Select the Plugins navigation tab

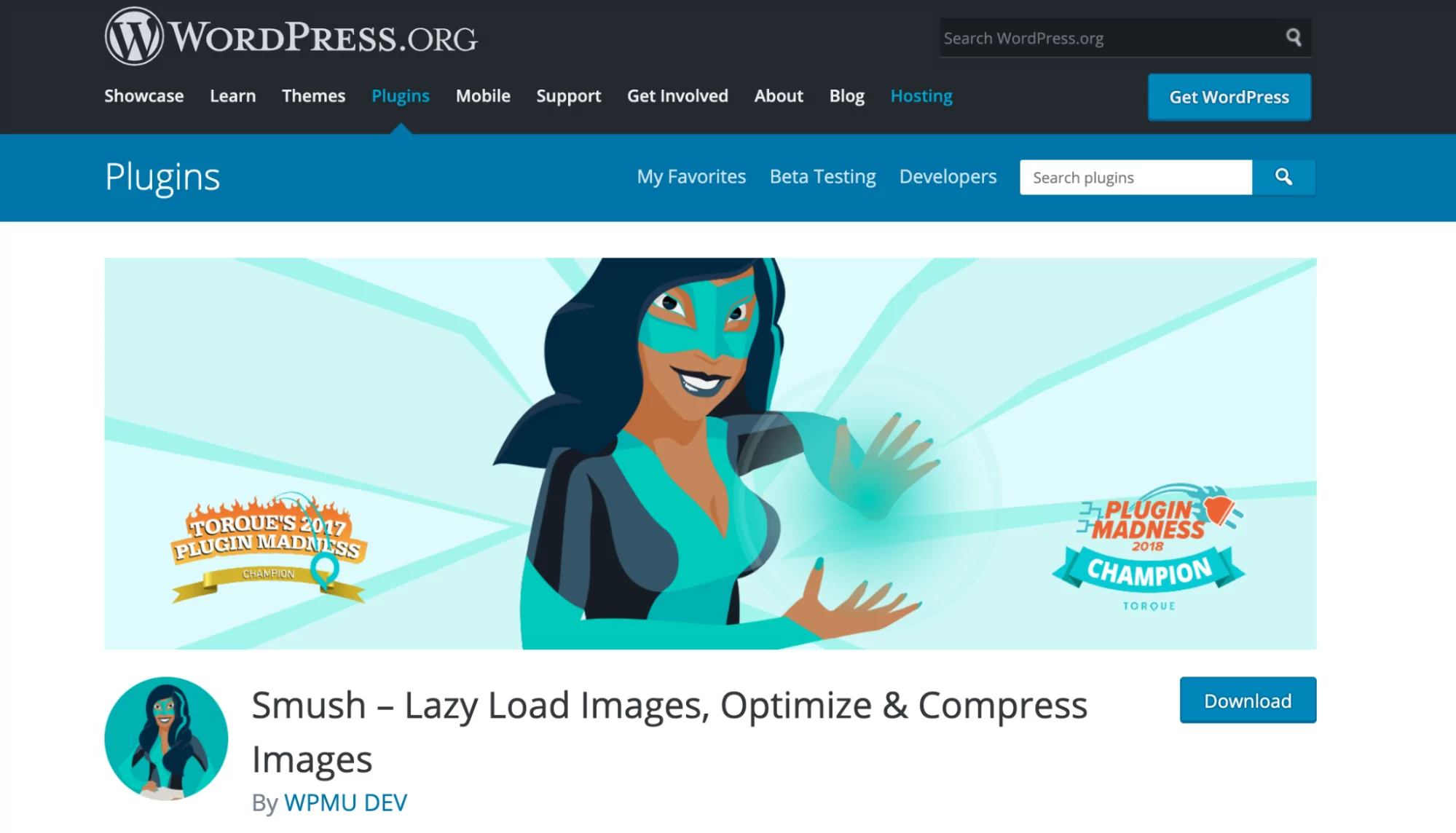pyautogui.click(x=401, y=96)
